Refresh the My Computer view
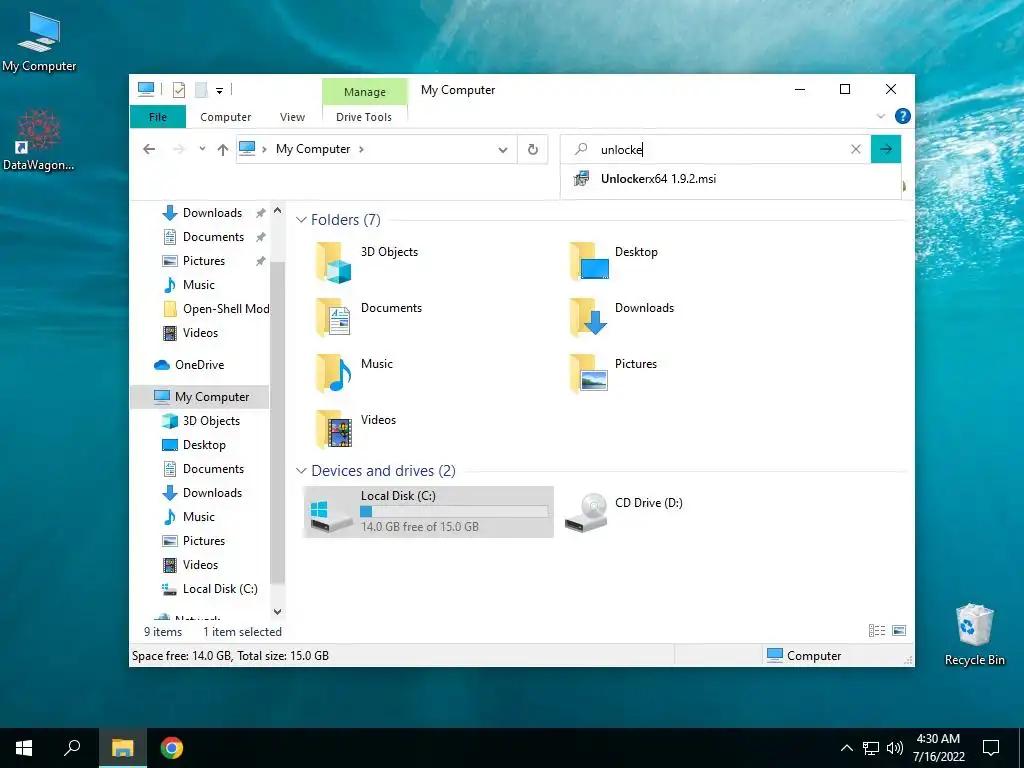The width and height of the screenshot is (1024, 768). (533, 150)
